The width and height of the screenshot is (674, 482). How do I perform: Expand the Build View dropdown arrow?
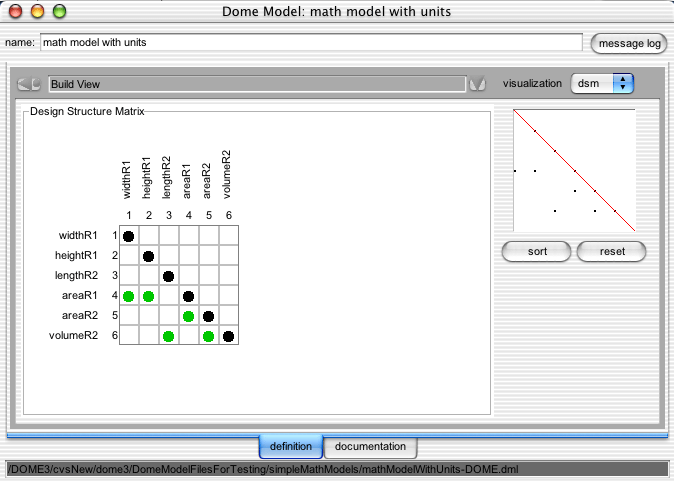(x=477, y=84)
